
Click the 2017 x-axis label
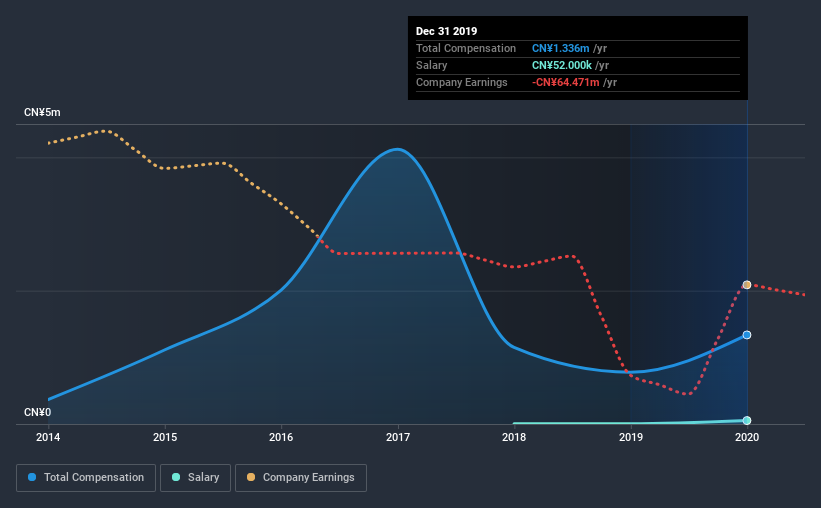tap(398, 437)
